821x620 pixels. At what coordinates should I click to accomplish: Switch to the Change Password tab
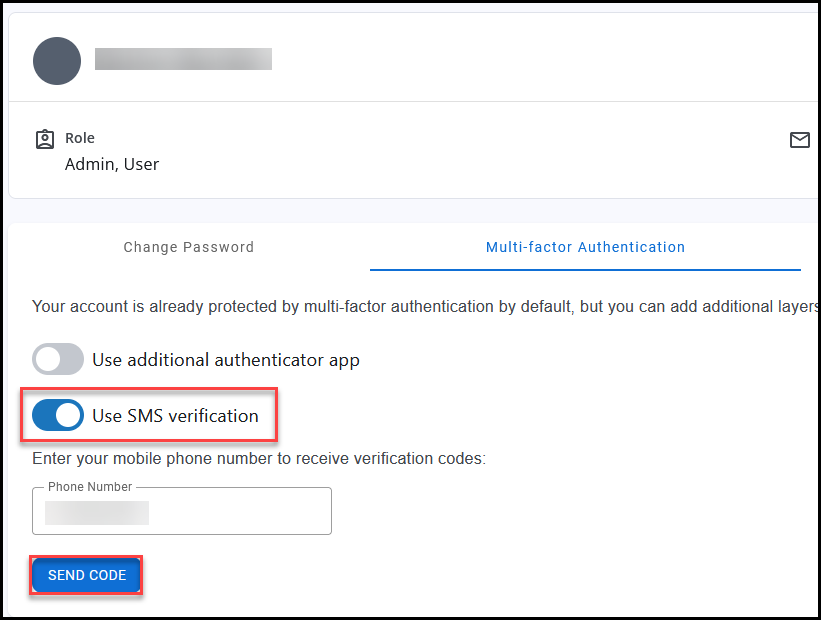click(x=188, y=246)
